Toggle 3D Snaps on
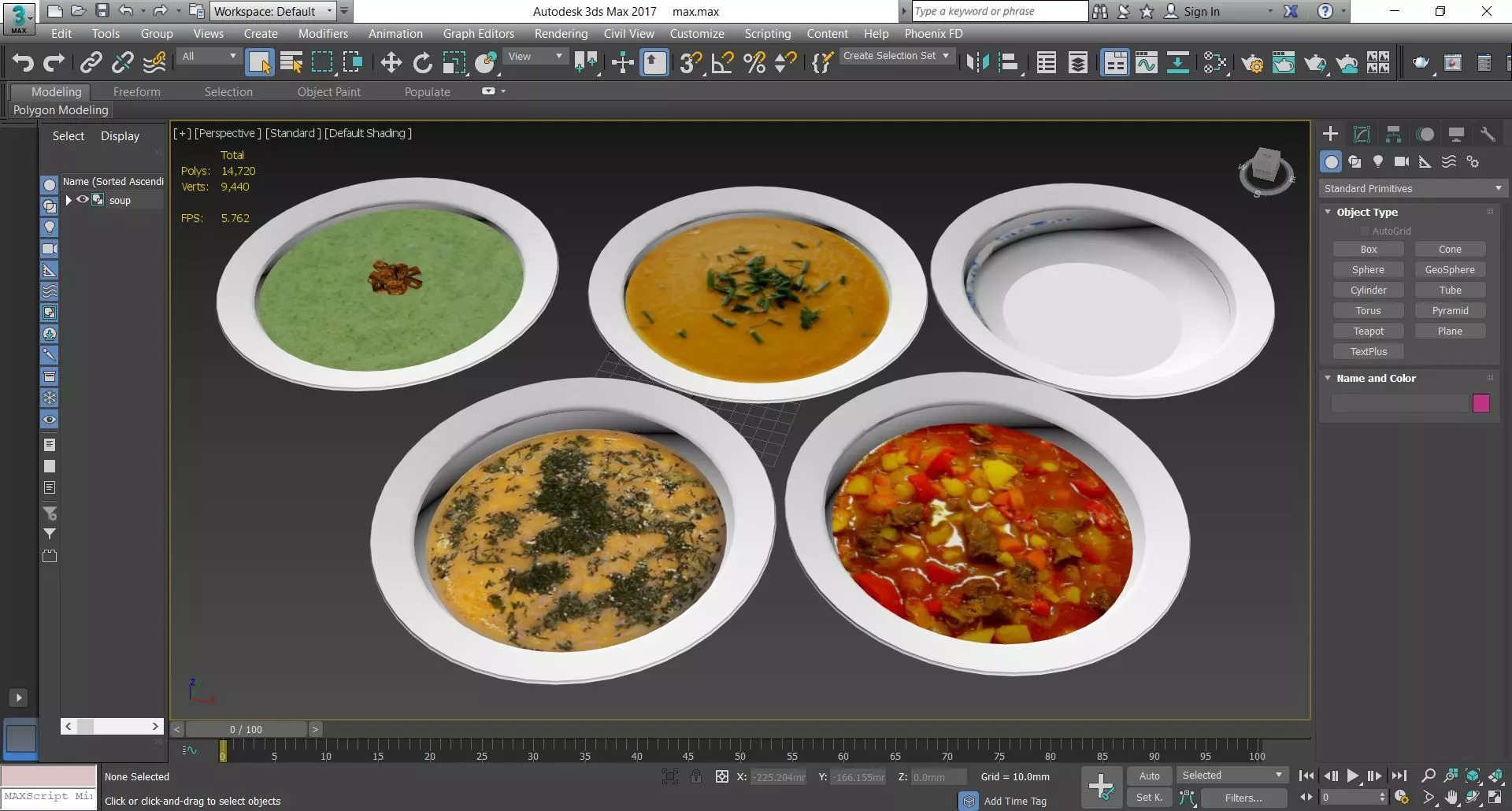This screenshot has height=811, width=1512. (691, 63)
